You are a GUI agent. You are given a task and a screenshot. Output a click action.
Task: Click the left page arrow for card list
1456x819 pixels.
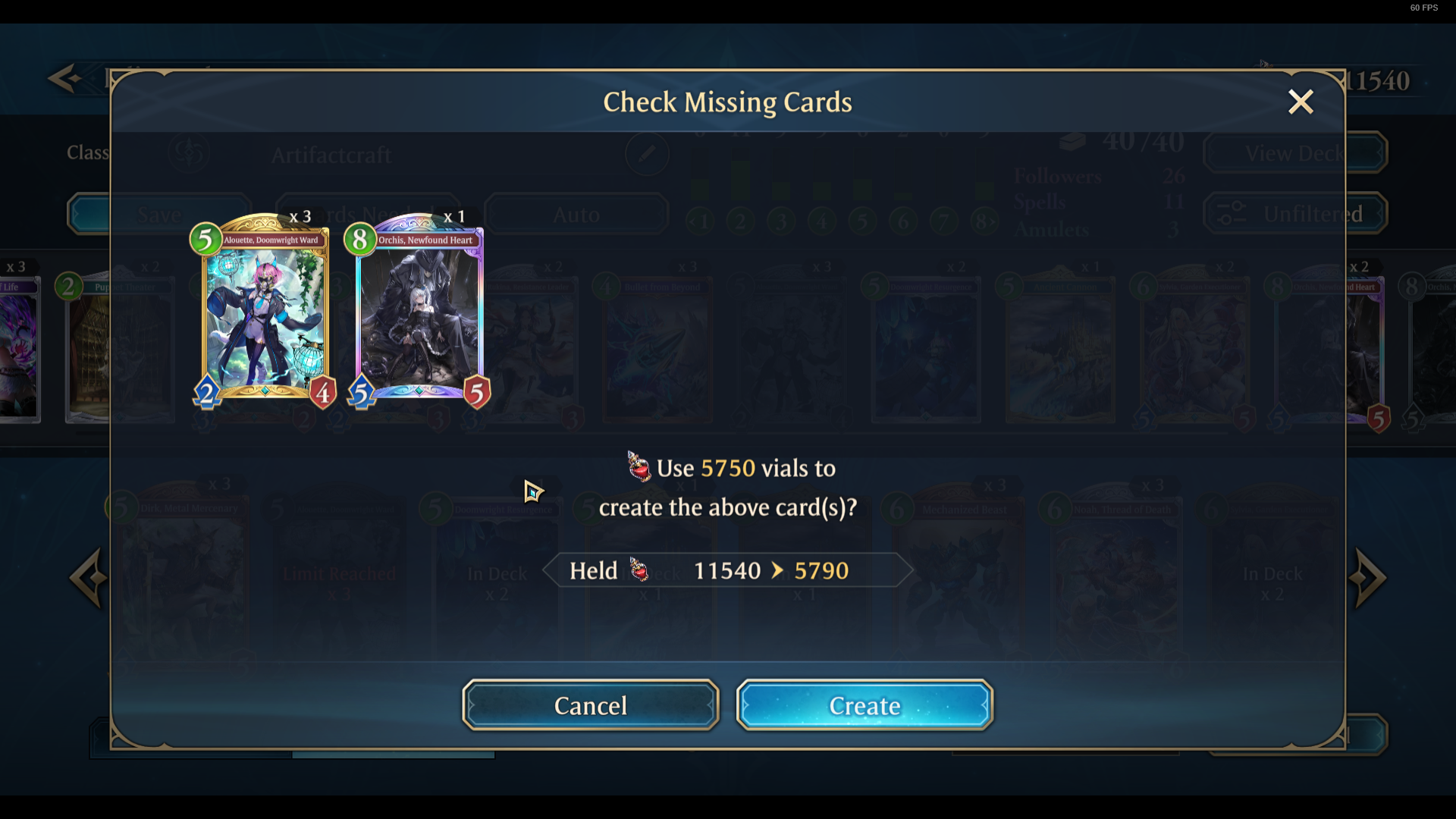click(88, 578)
